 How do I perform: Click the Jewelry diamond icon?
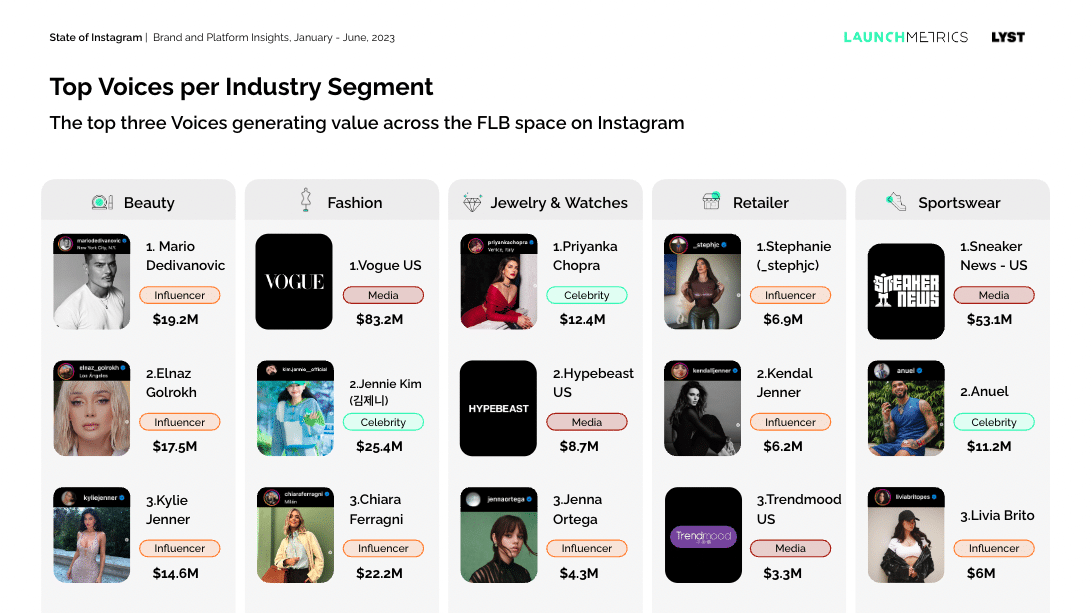[472, 202]
